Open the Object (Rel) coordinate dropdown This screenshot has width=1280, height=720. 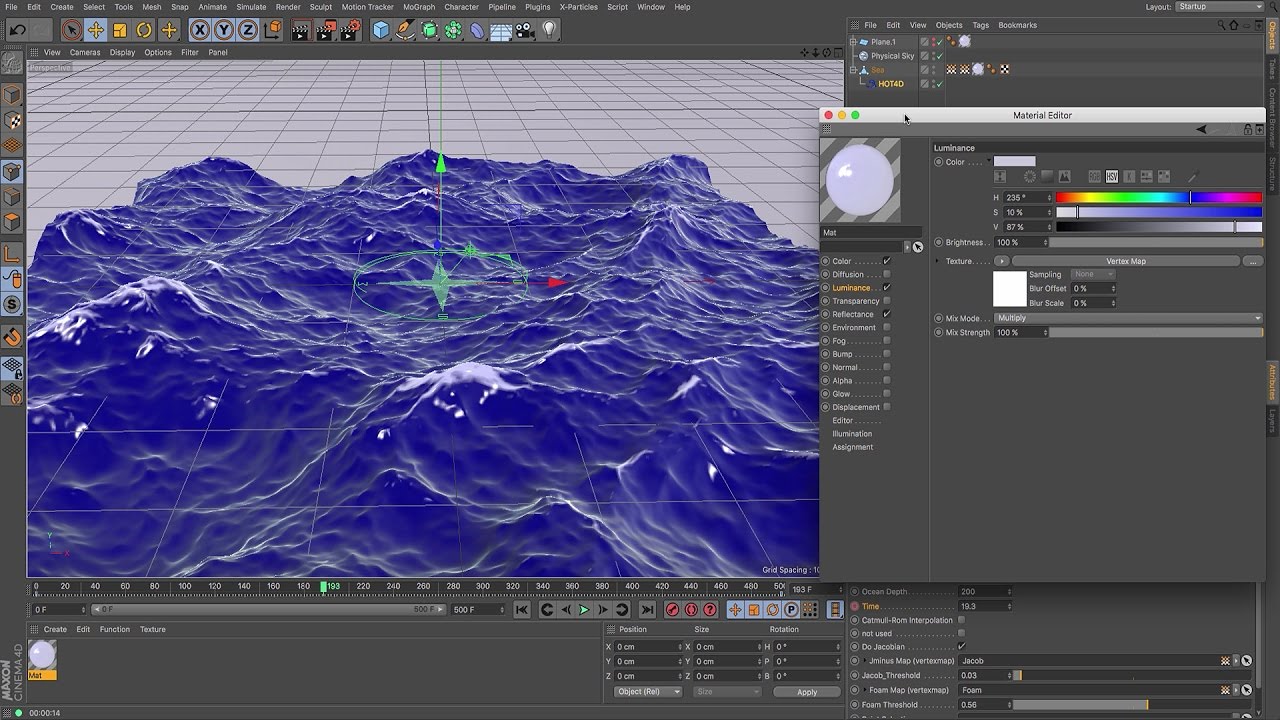click(x=648, y=692)
